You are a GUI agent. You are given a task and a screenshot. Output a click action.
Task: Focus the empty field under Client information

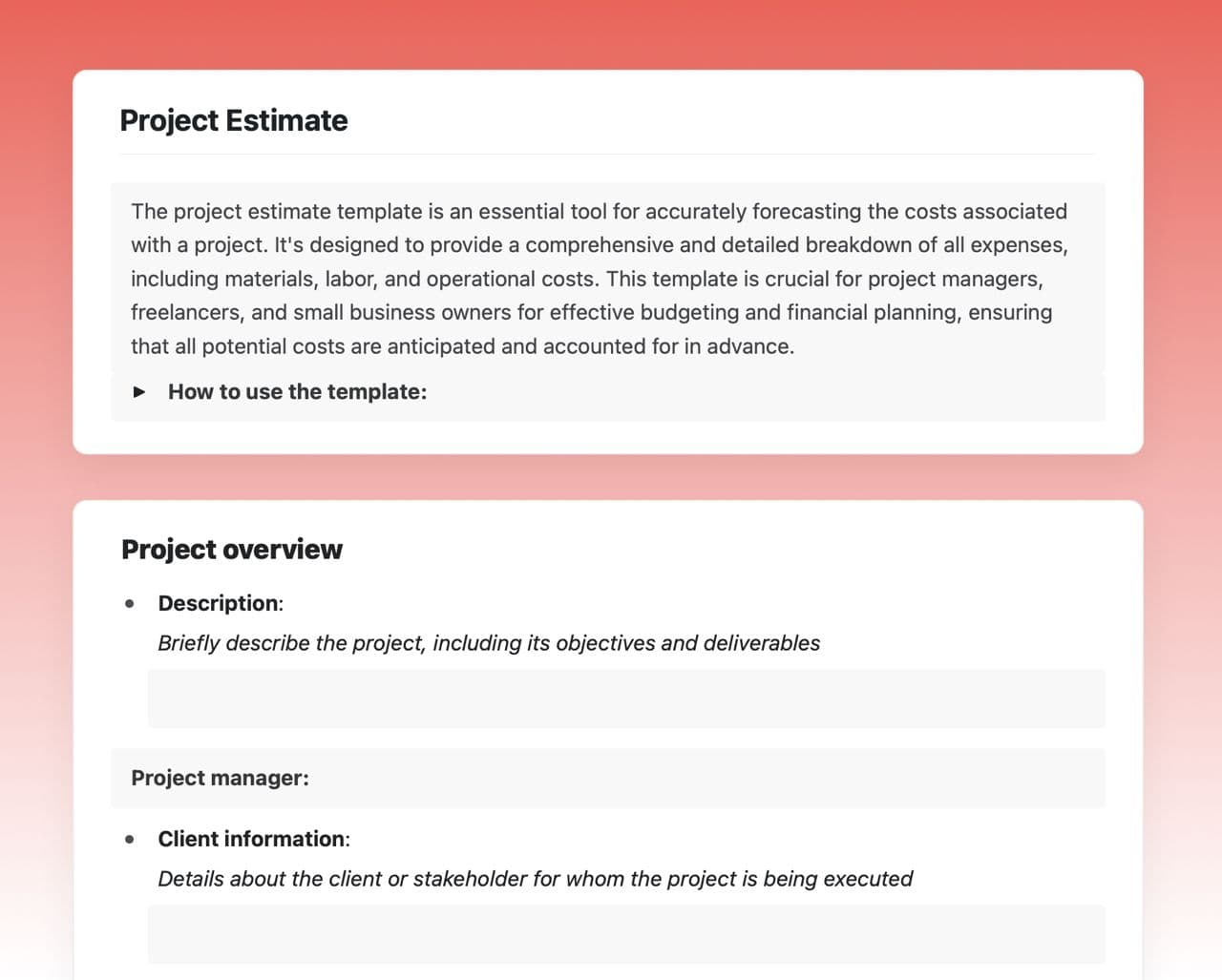pos(626,934)
